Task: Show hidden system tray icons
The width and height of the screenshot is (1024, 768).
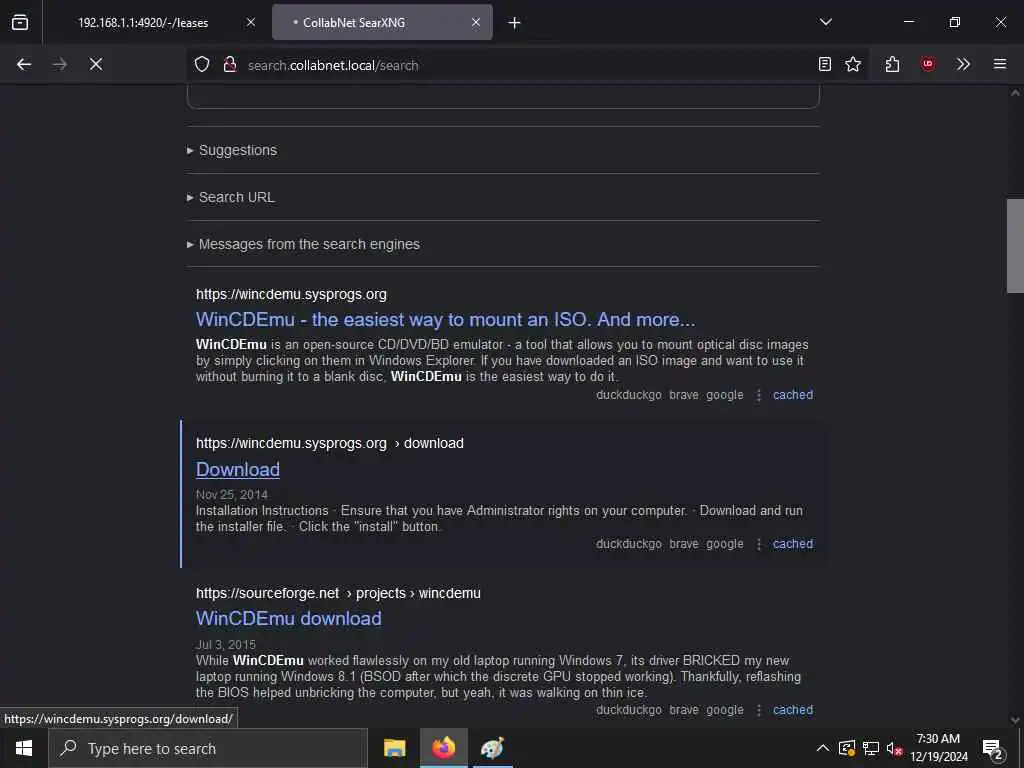Action: (x=823, y=748)
